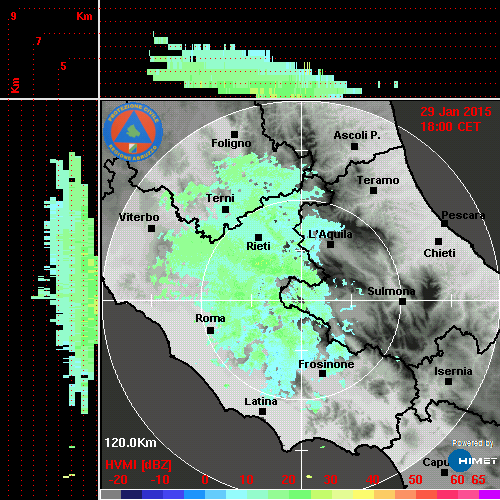Click the Isernia city marker
Screen dimensions: 500x500
coord(448,381)
